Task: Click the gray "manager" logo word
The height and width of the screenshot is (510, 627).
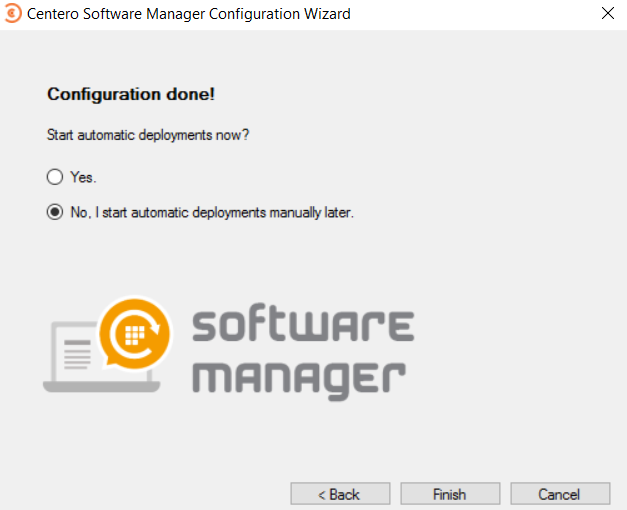Action: (299, 379)
